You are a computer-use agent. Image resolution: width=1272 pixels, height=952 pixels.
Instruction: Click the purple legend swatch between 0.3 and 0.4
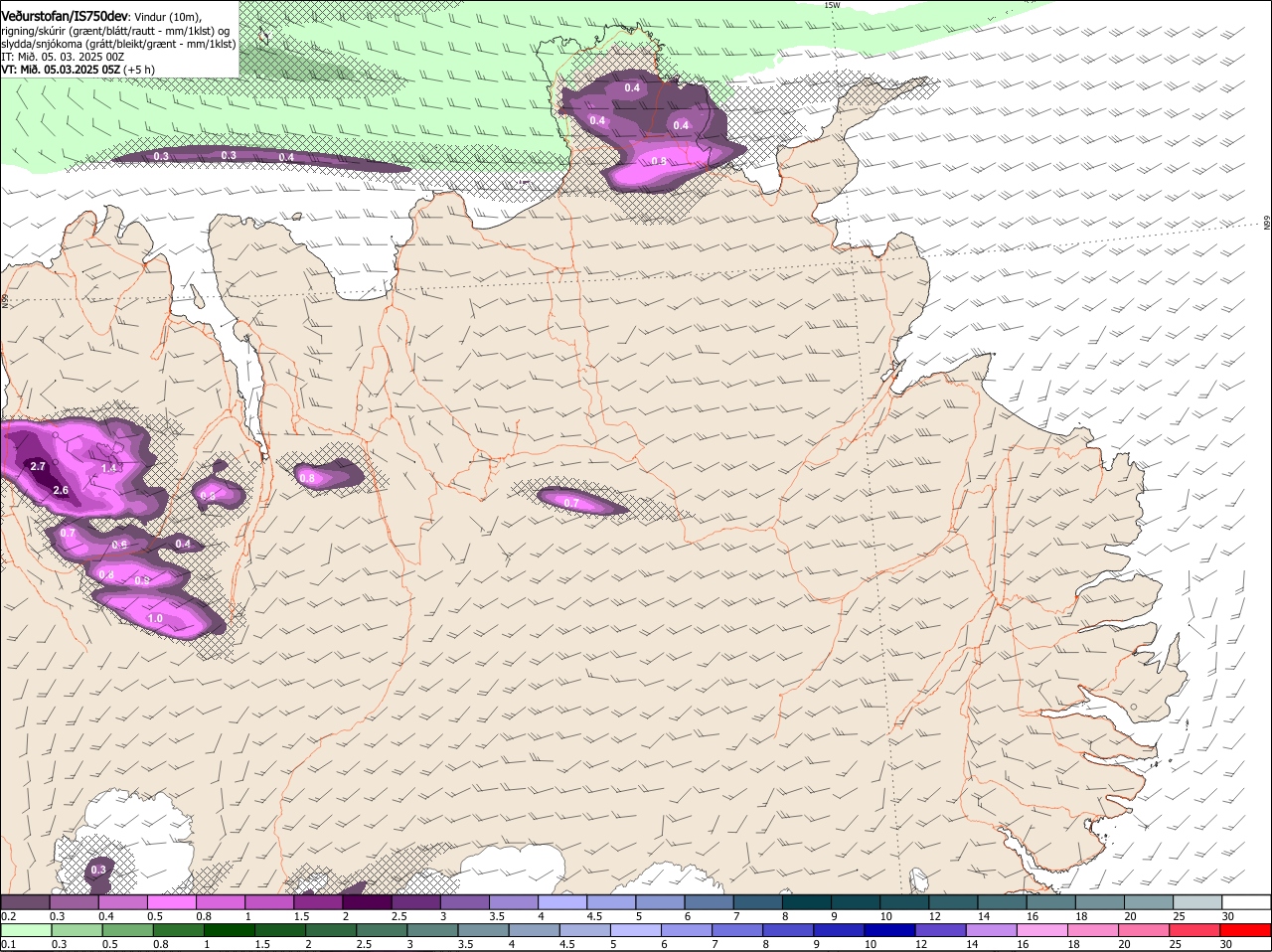pos(74,901)
